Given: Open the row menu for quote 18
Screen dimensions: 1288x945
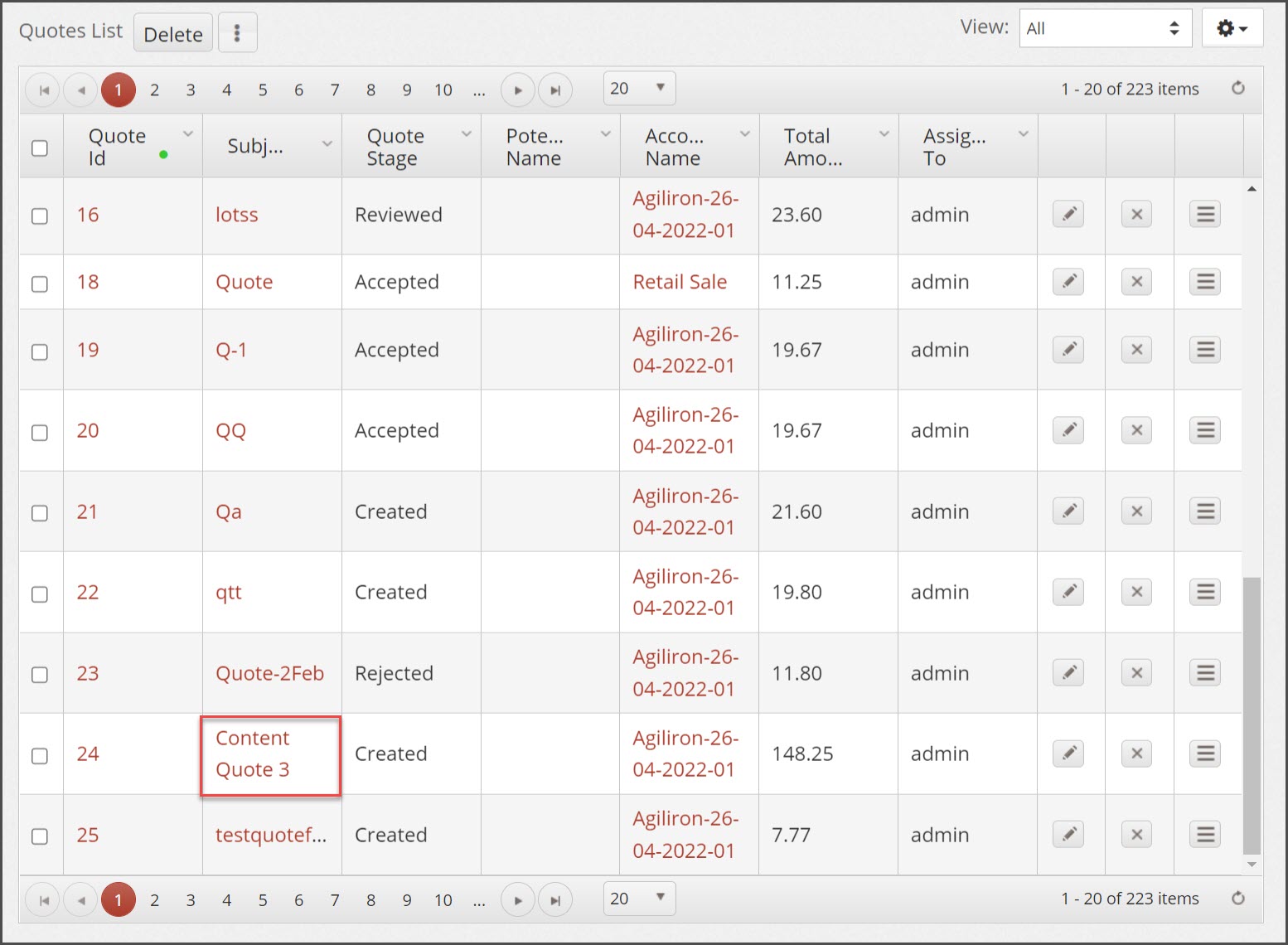Looking at the screenshot, I should tap(1206, 282).
